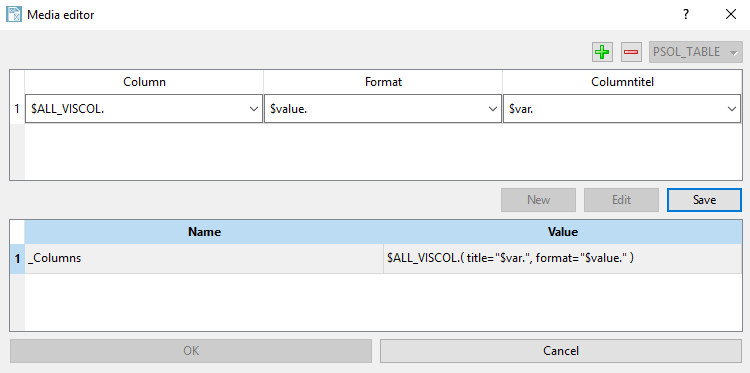Click the Columntitel column header
Image resolution: width=750 pixels, height=373 pixels.
click(x=622, y=82)
